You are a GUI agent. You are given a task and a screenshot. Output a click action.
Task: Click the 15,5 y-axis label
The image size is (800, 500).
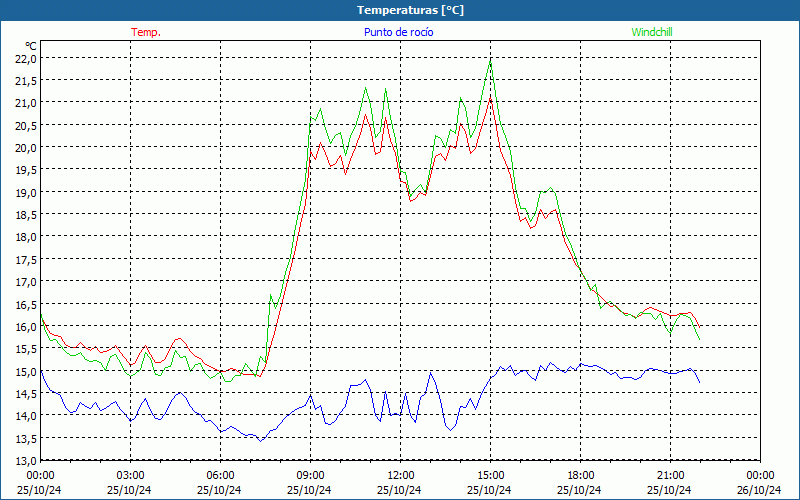(x=26, y=348)
